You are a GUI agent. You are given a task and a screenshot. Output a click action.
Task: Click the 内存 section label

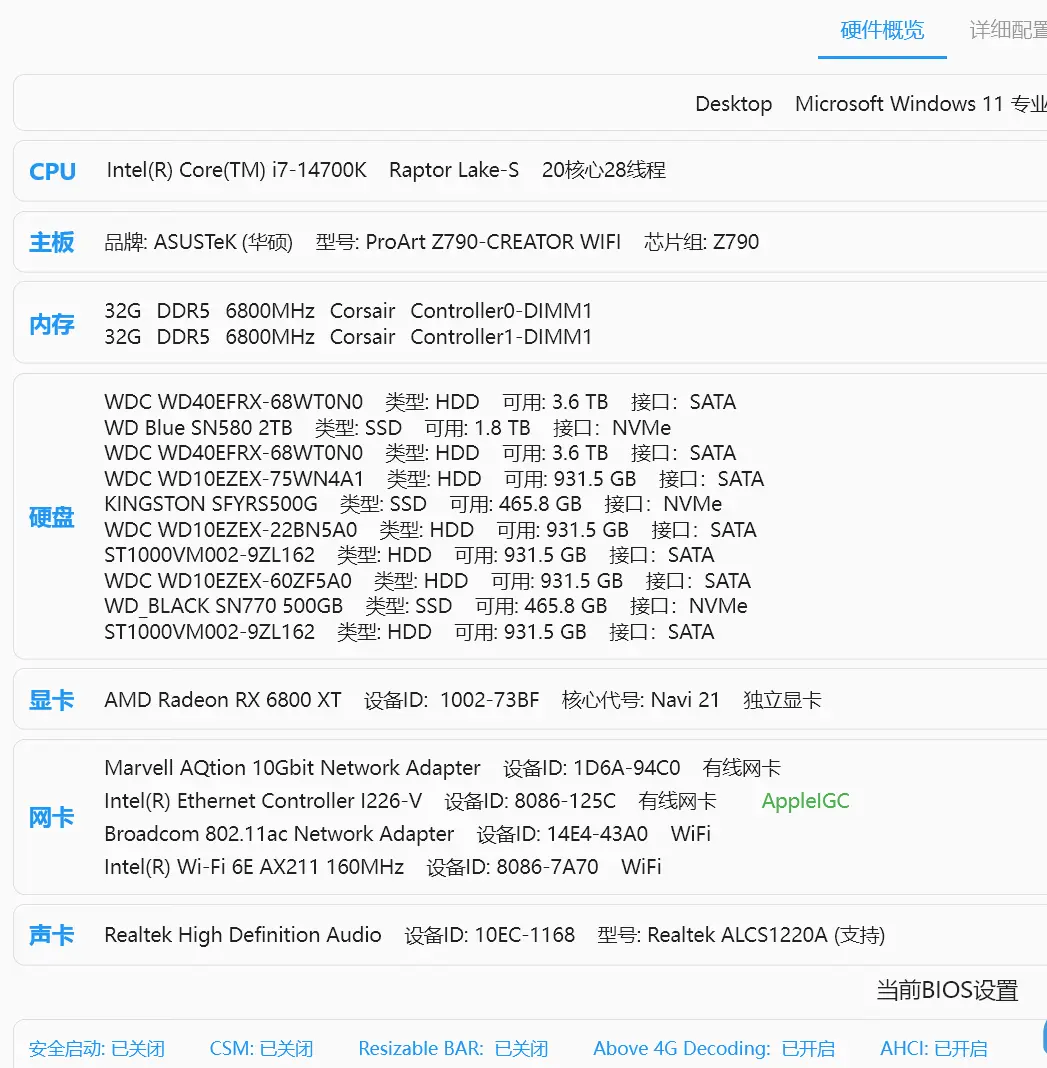[x=52, y=324]
